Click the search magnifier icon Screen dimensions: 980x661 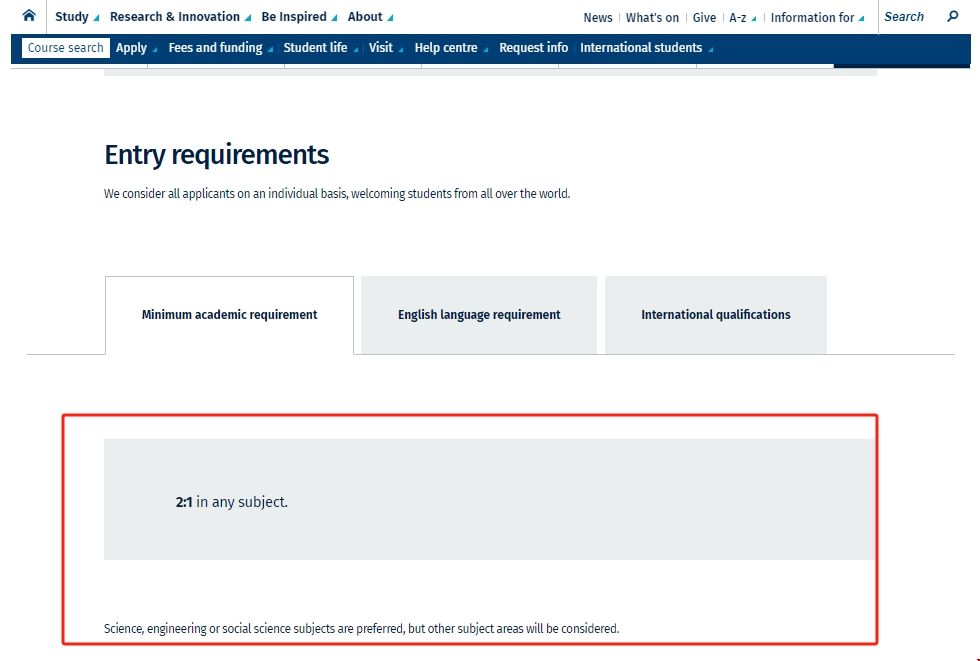953,16
